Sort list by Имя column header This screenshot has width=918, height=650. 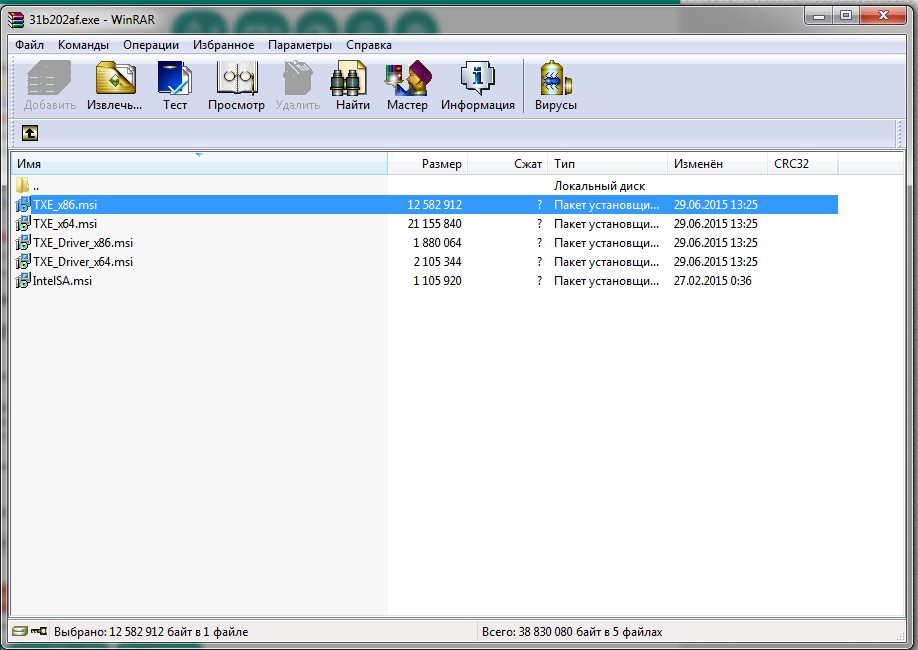[199, 163]
